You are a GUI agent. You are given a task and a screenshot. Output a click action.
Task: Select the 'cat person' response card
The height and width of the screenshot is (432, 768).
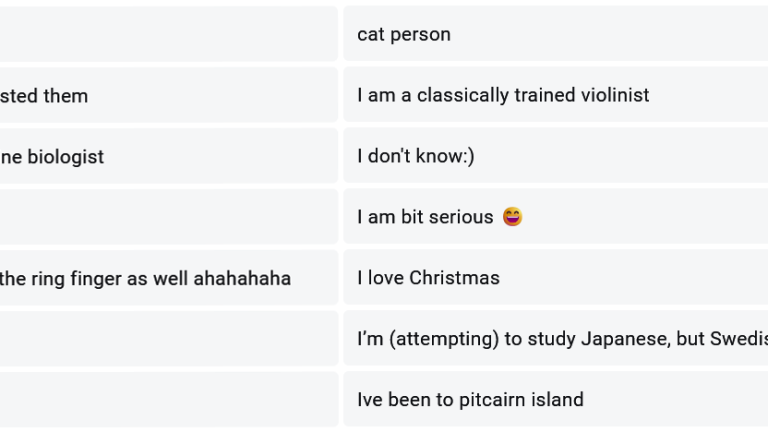(x=555, y=34)
